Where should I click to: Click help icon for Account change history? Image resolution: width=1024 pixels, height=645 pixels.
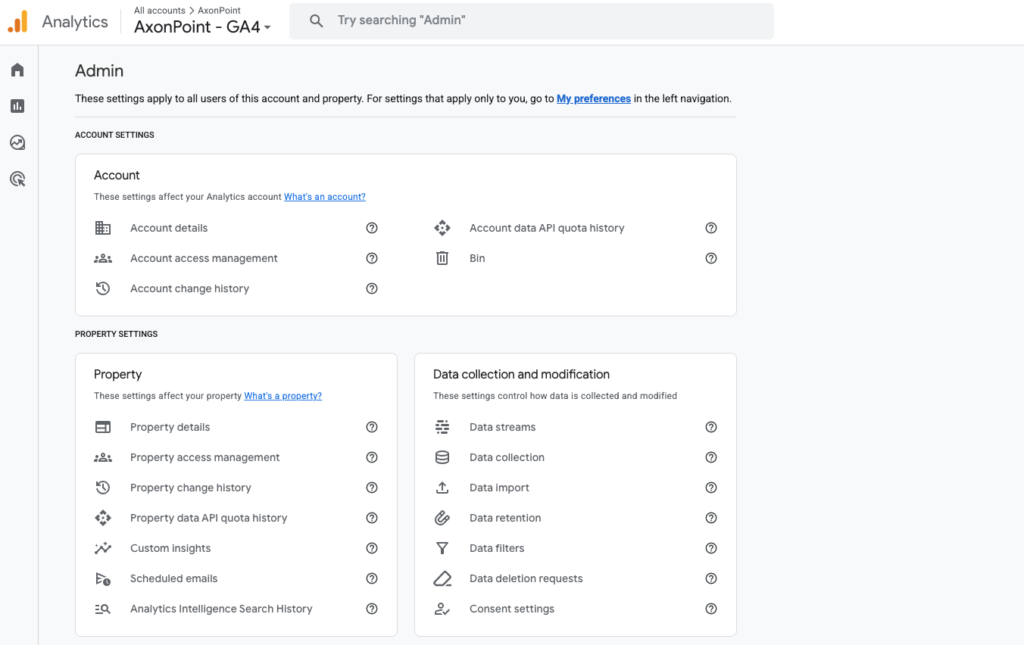[372, 289]
